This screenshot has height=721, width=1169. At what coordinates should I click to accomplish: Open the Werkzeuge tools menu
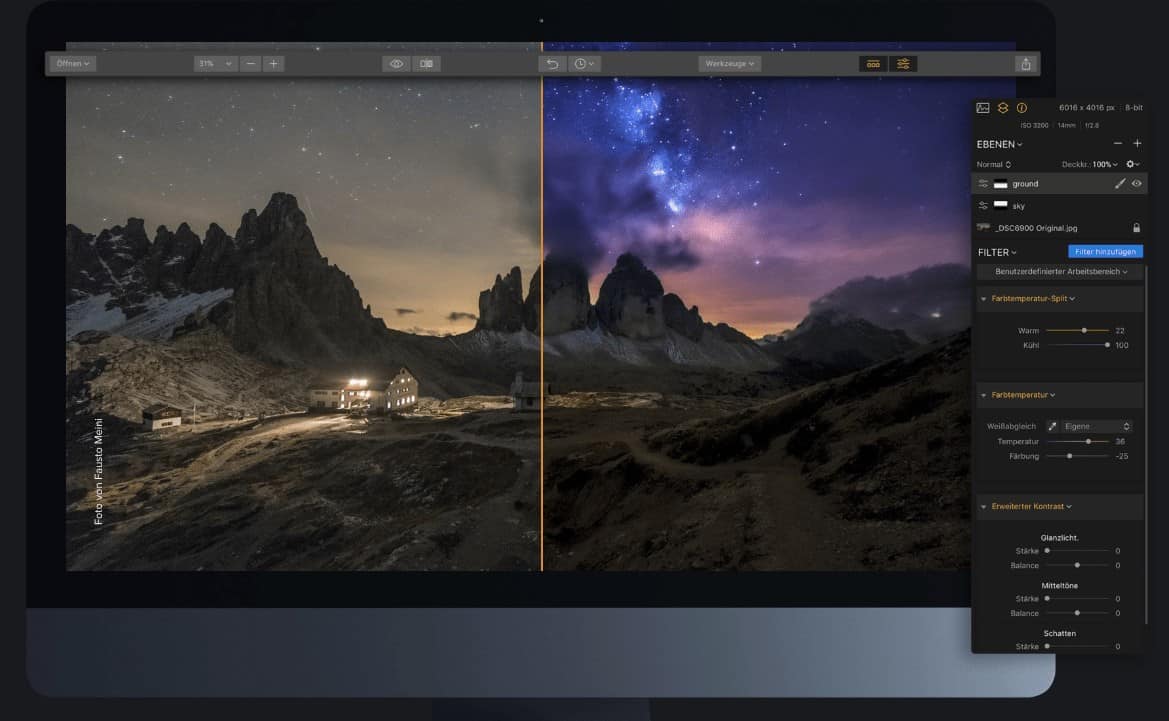tap(729, 64)
